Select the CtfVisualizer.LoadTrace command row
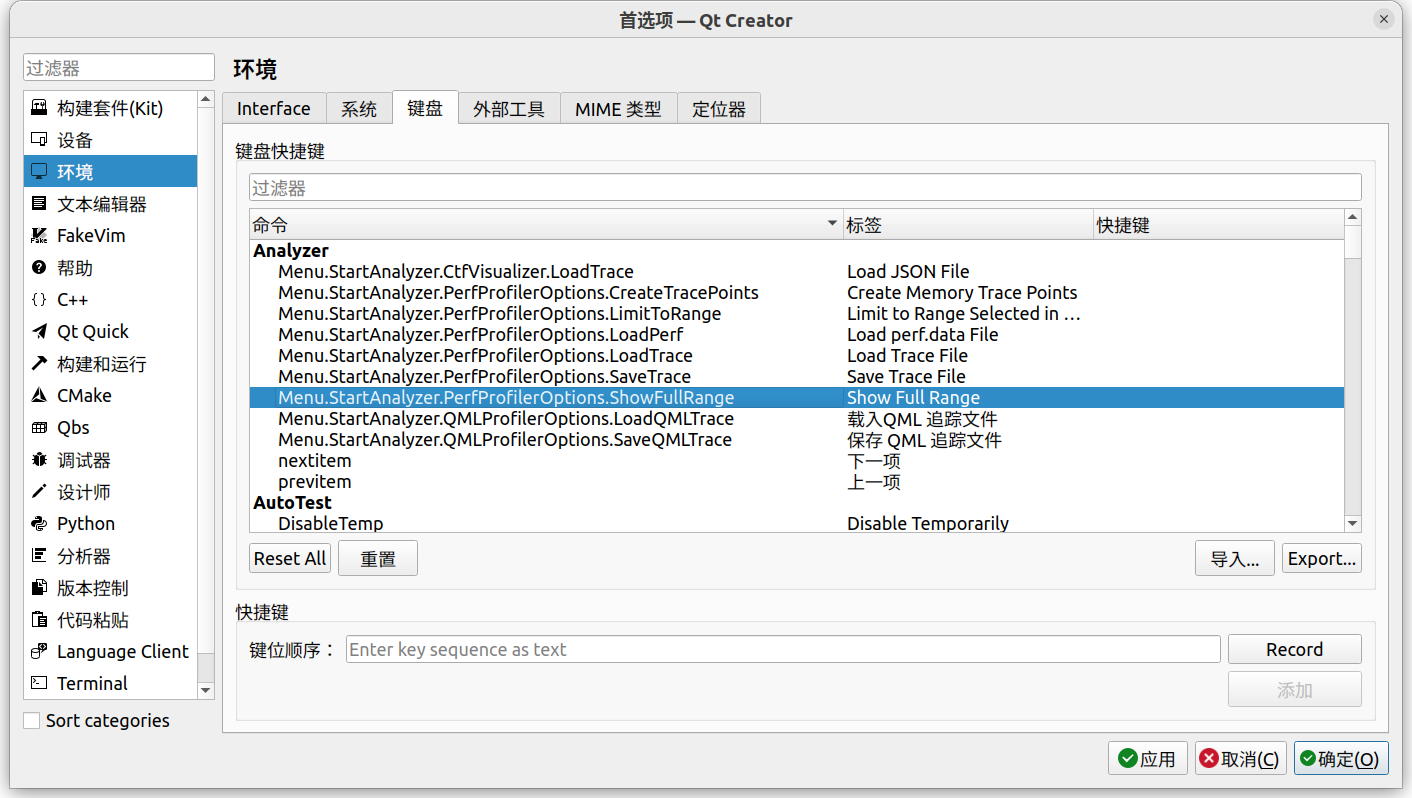This screenshot has width=1412, height=798. point(797,272)
